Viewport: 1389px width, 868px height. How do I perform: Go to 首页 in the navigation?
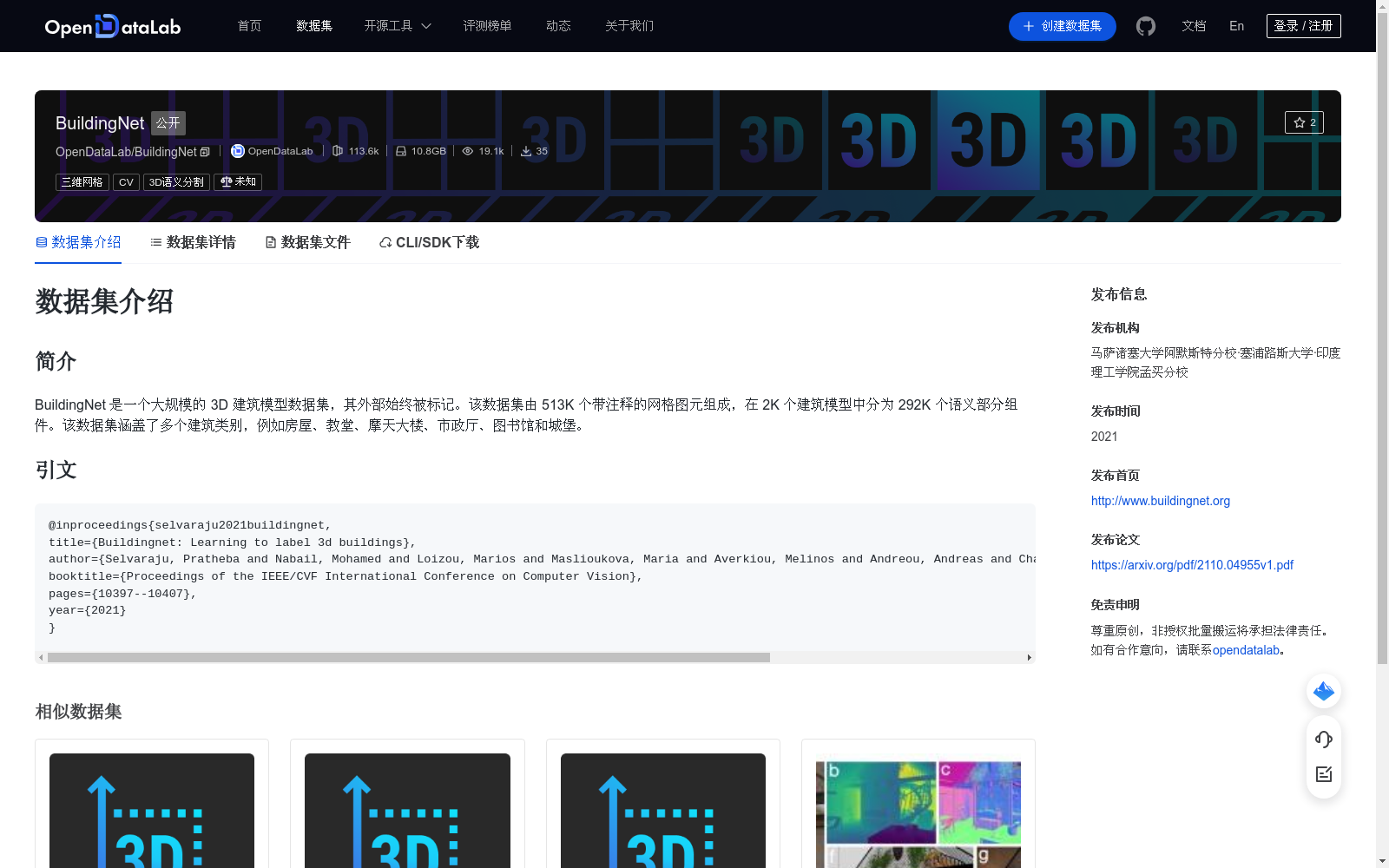[249, 26]
